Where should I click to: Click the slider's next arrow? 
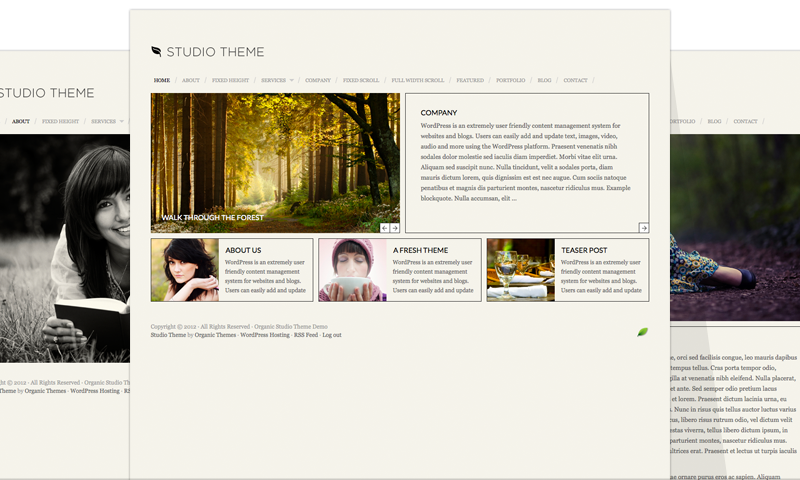click(395, 228)
